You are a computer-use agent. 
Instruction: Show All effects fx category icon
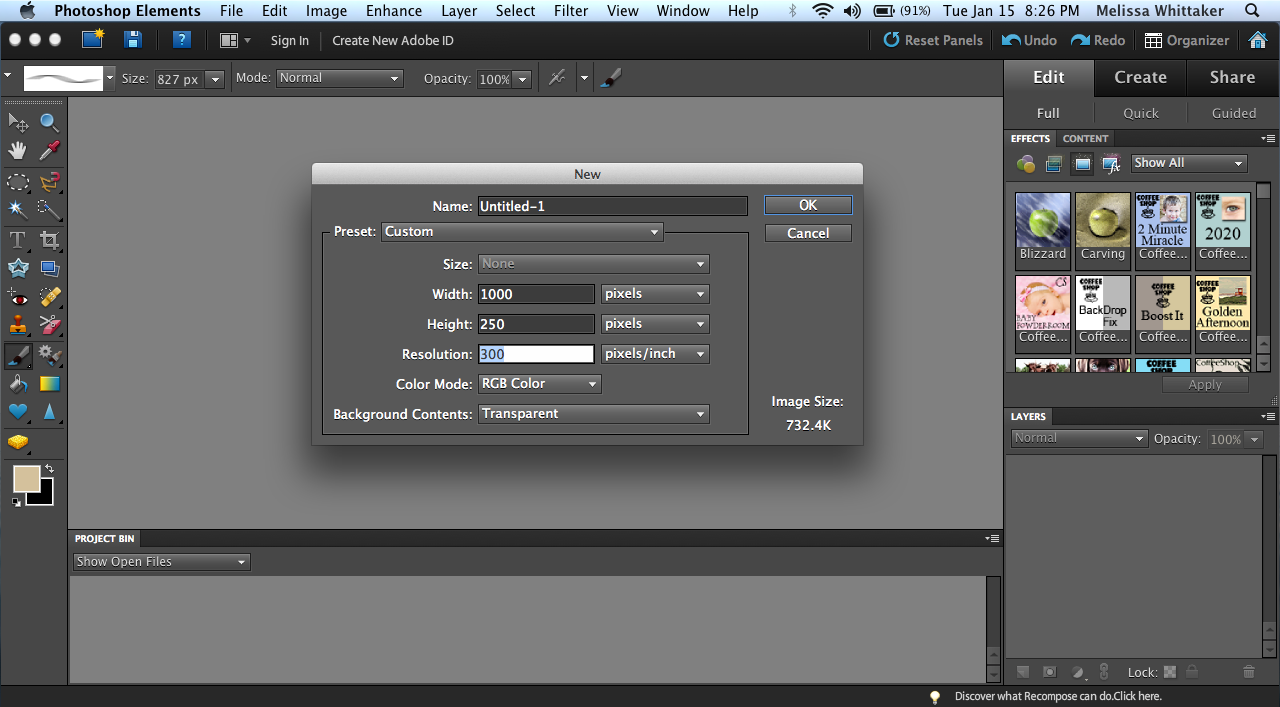point(1110,164)
